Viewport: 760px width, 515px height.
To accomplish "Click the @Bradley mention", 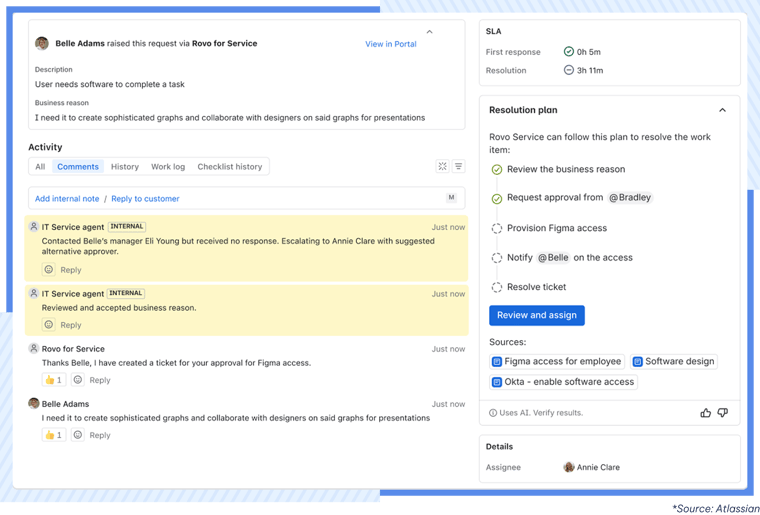I will coord(630,198).
